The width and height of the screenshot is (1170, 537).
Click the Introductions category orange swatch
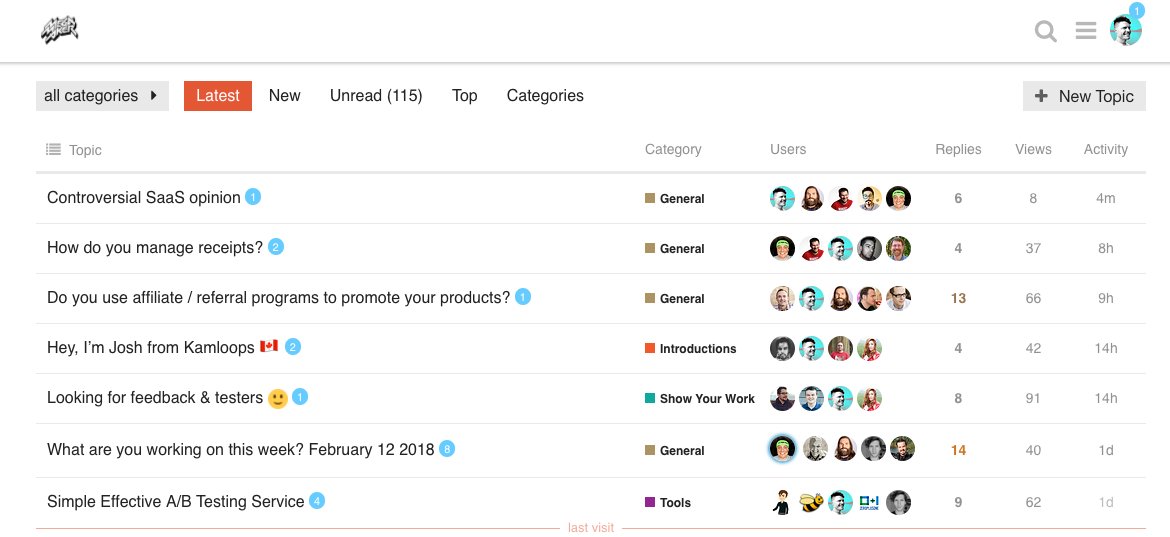tap(650, 348)
